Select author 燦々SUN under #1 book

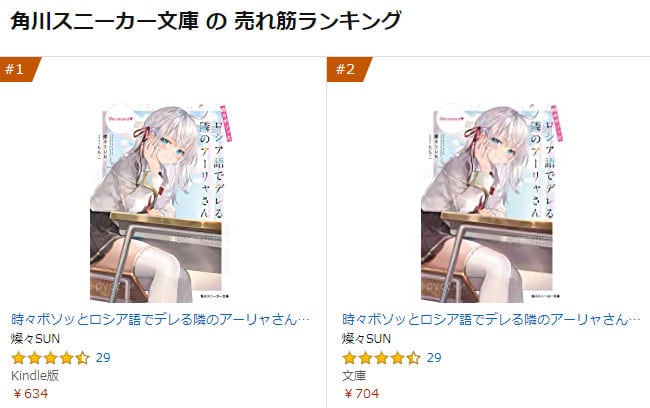point(35,339)
